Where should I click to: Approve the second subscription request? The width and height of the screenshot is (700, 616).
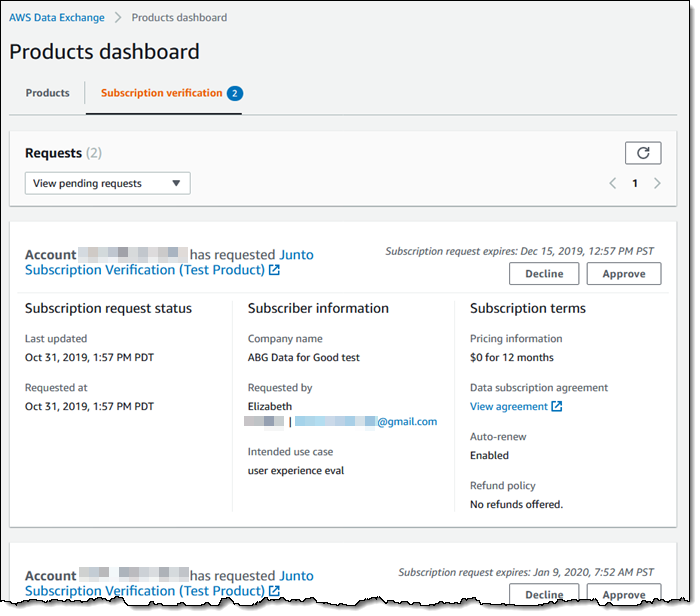click(623, 594)
